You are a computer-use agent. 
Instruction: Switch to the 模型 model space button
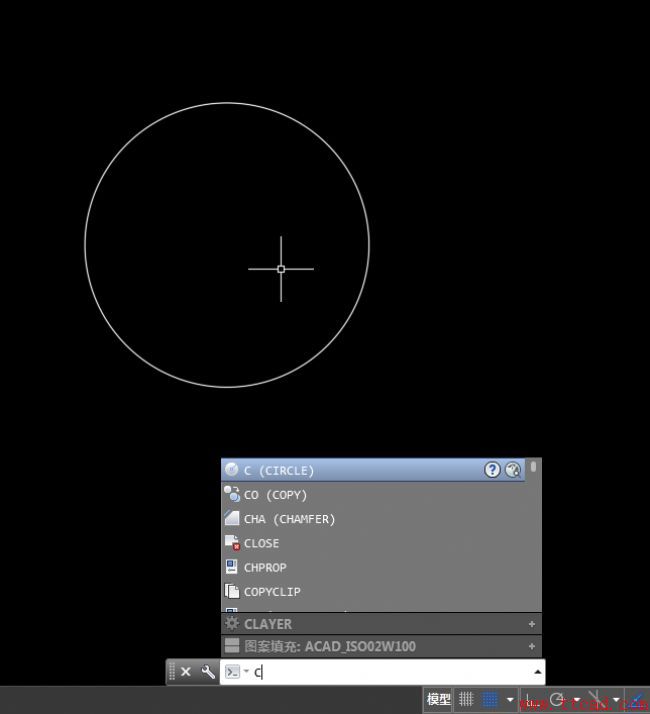[x=438, y=699]
